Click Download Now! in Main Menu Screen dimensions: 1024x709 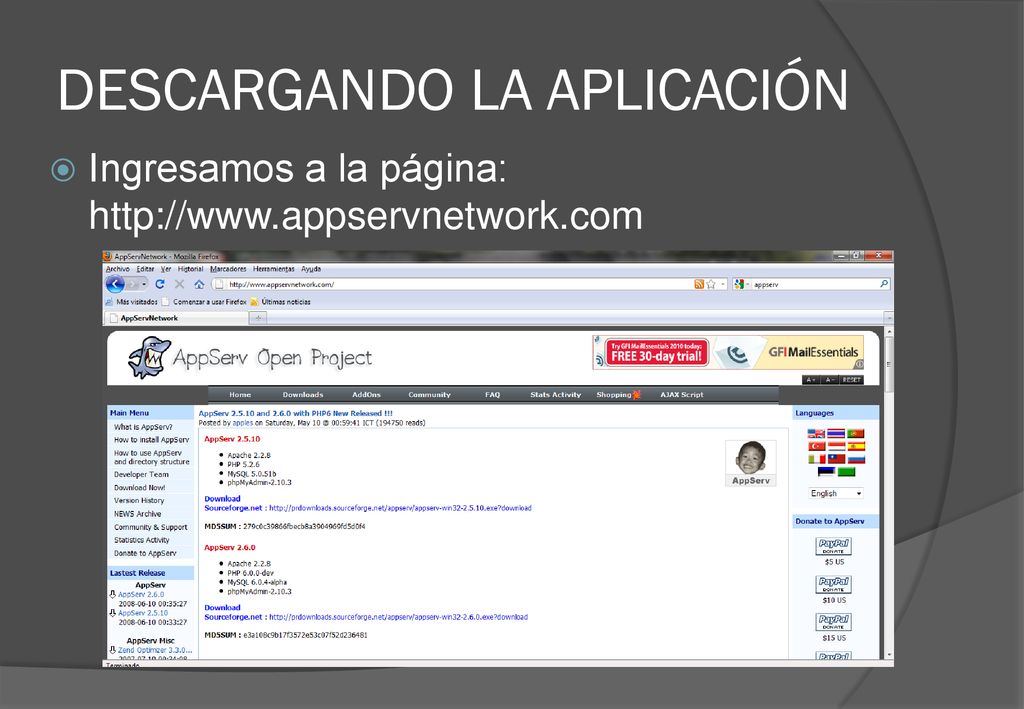(x=139, y=488)
